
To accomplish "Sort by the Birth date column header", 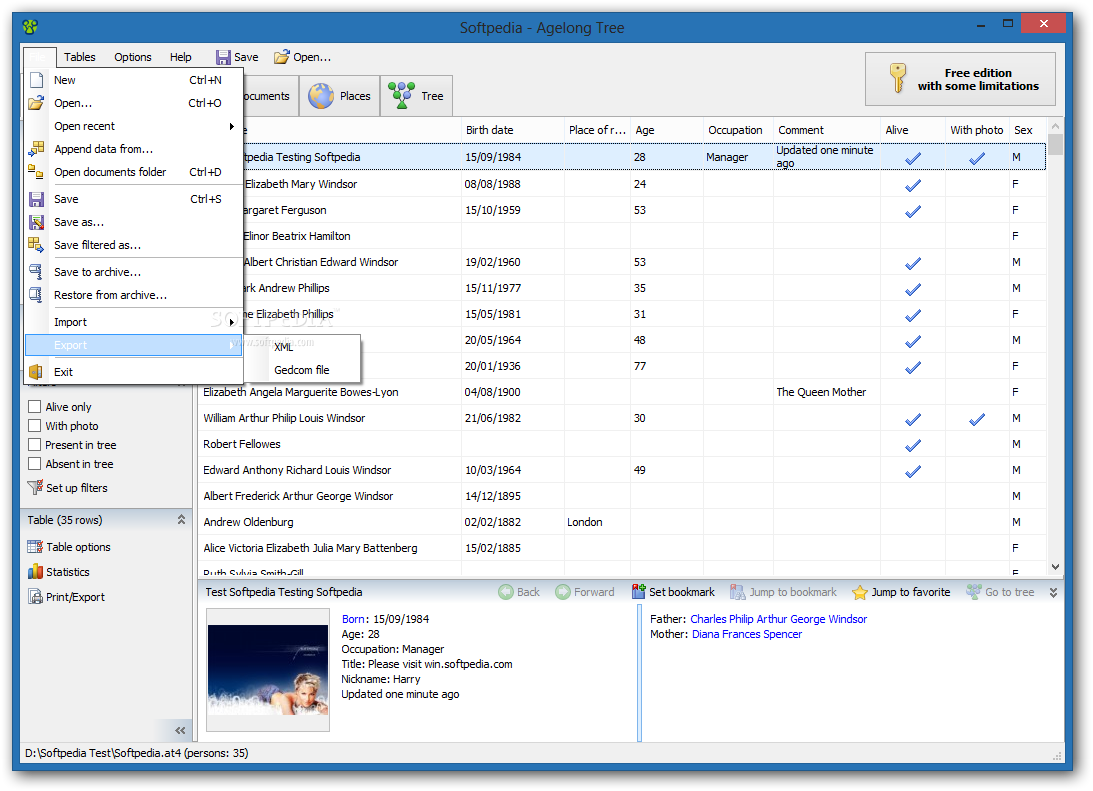I will pyautogui.click(x=512, y=130).
